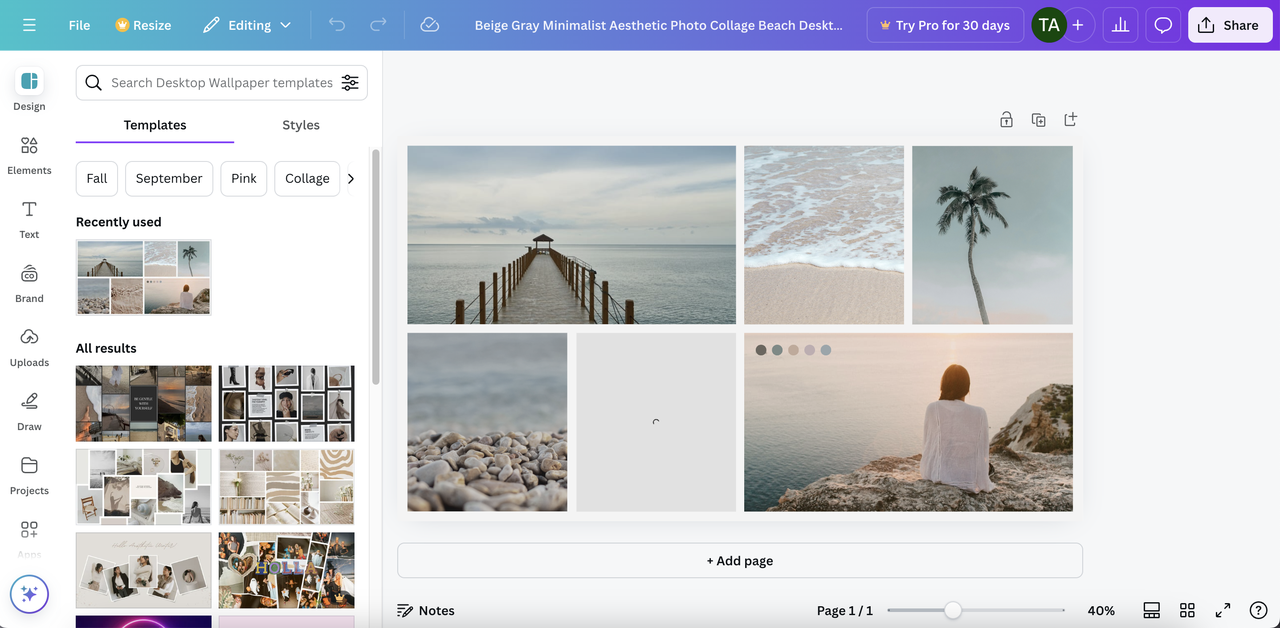Select the beige swirl collage template thumbnail
This screenshot has width=1280, height=628.
point(287,487)
